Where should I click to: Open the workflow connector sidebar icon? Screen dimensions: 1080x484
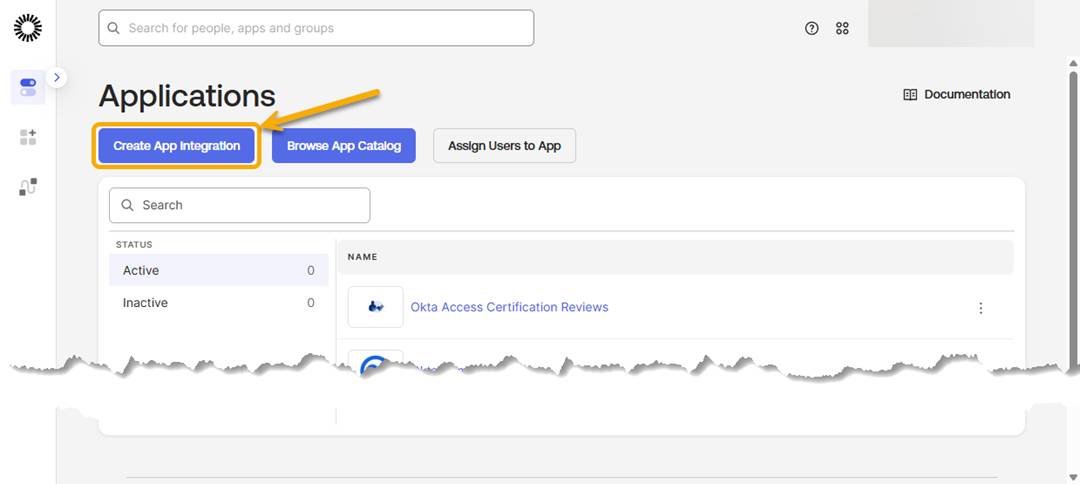click(x=28, y=187)
